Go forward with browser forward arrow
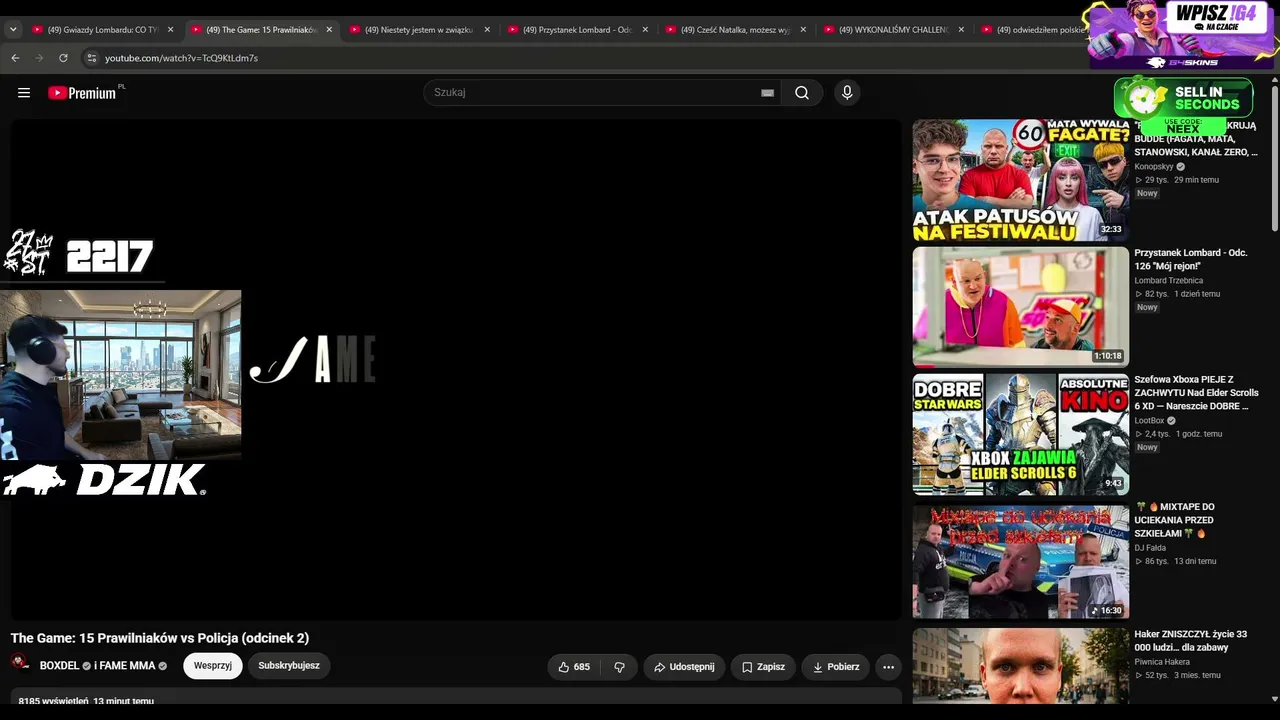1280x720 pixels. pos(39,58)
